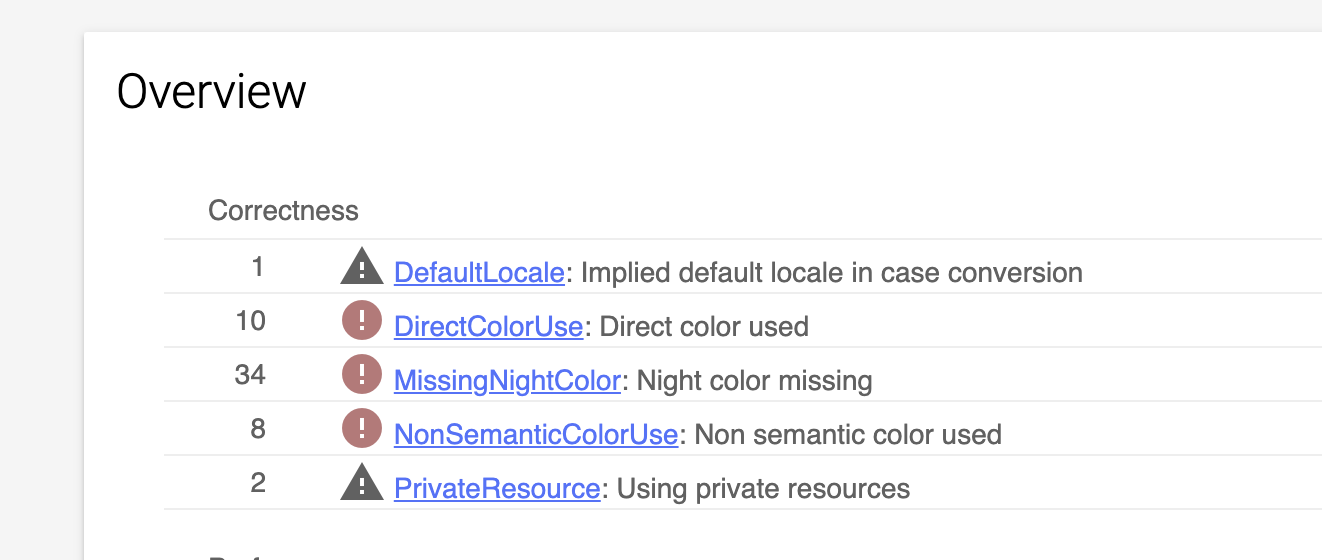Open the DefaultLocale issue link
Image resolution: width=1322 pixels, height=560 pixels.
pyautogui.click(x=479, y=273)
